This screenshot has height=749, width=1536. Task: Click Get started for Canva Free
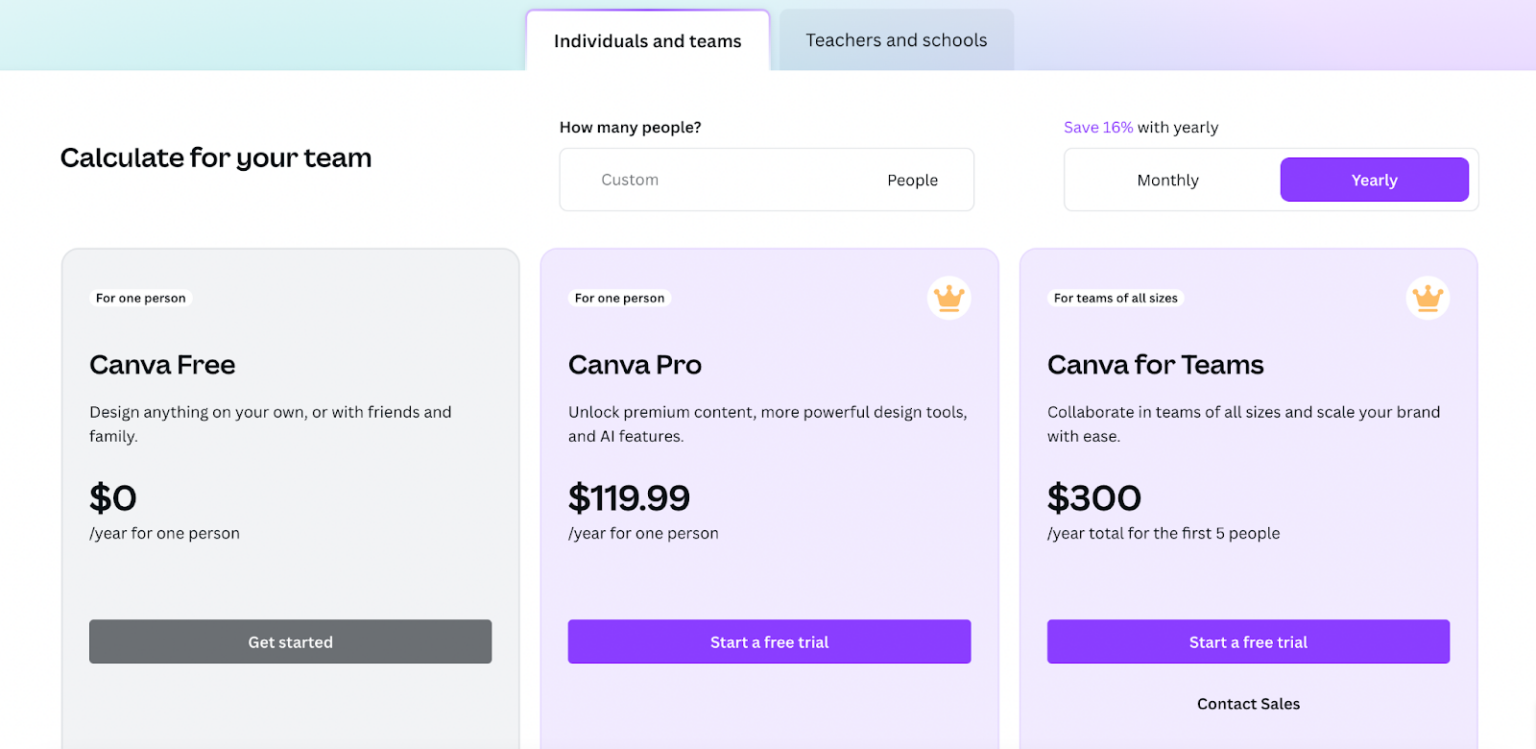290,642
